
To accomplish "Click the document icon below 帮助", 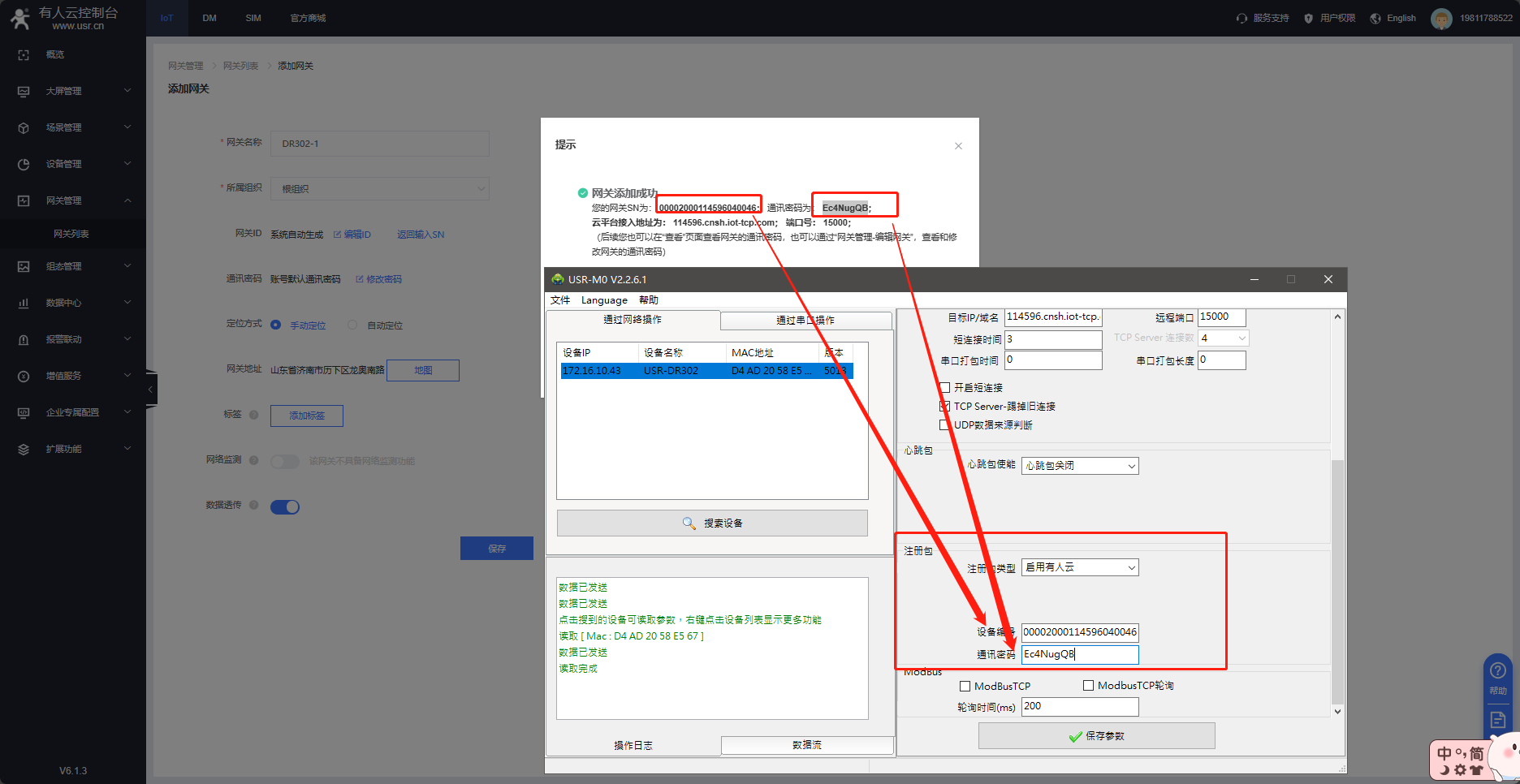I will tap(1498, 720).
